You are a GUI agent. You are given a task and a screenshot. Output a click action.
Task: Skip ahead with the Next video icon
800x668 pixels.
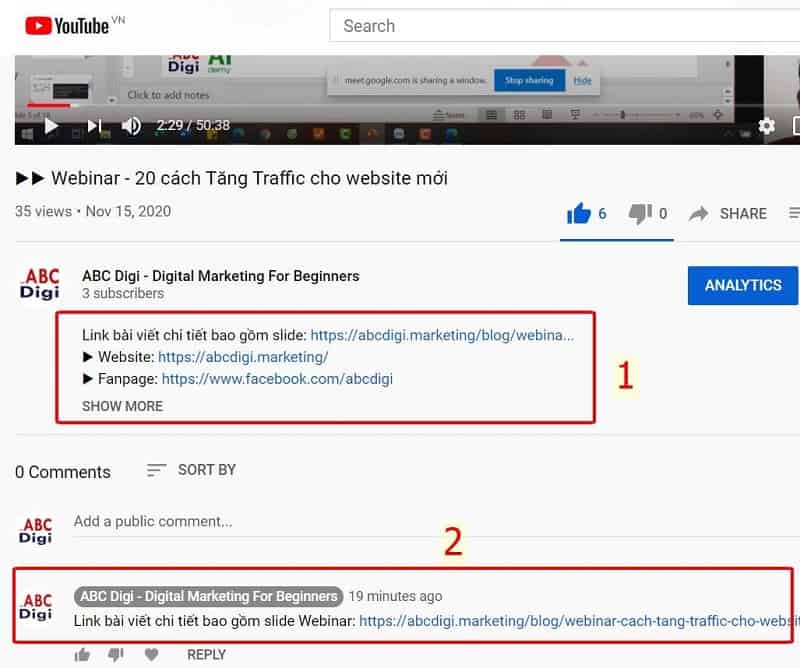[92, 127]
